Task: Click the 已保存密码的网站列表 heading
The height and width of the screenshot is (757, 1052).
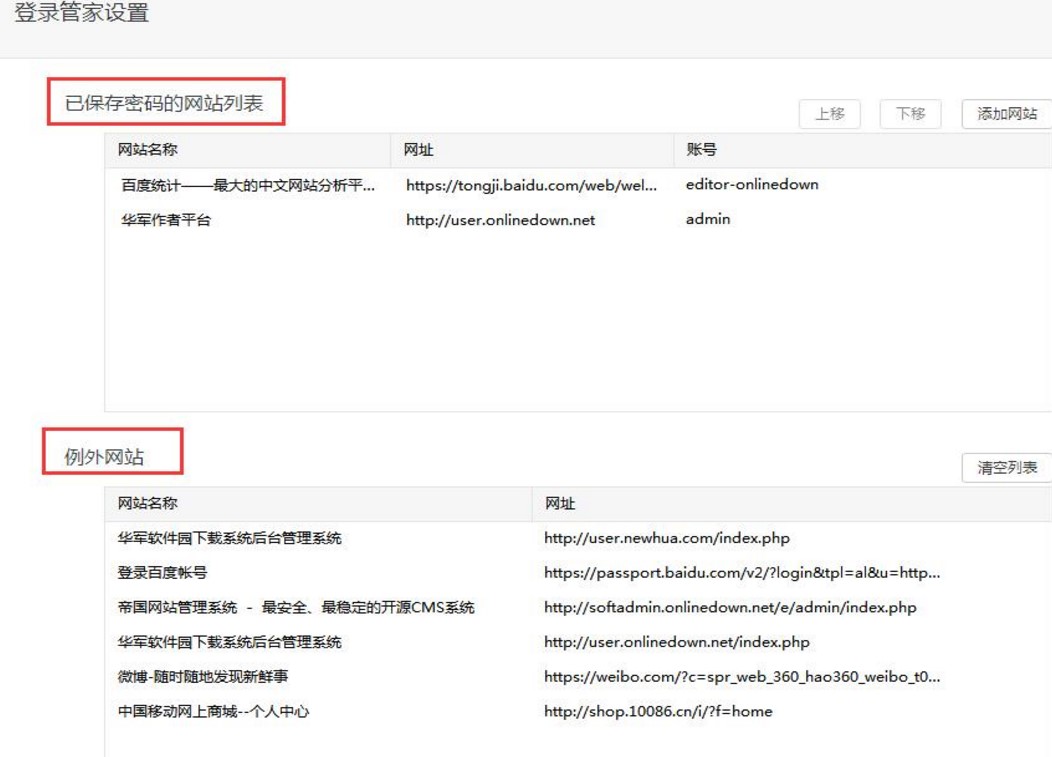Action: pyautogui.click(x=164, y=103)
